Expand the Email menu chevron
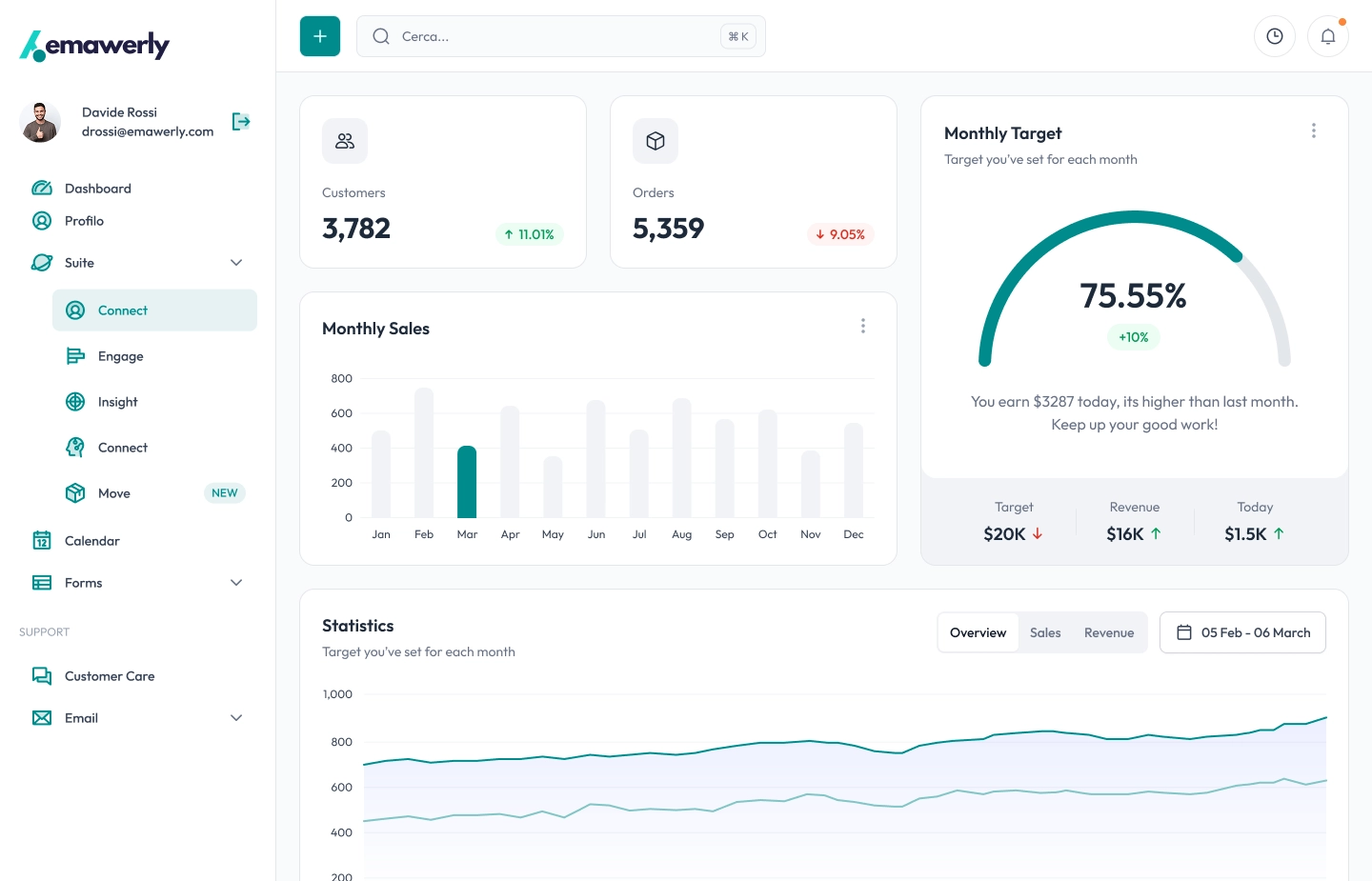 (236, 718)
